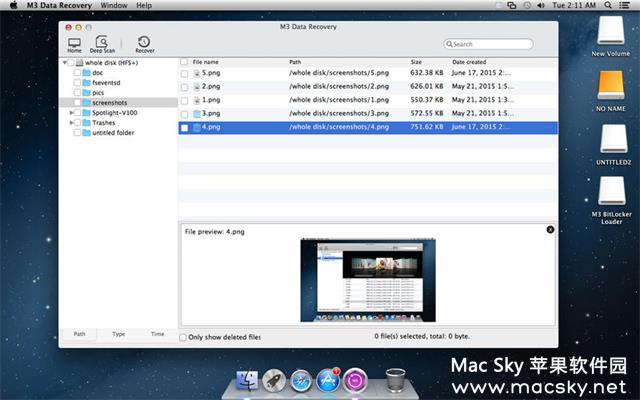This screenshot has height=400, width=640.
Task: Open the Window menu
Action: click(114, 5)
